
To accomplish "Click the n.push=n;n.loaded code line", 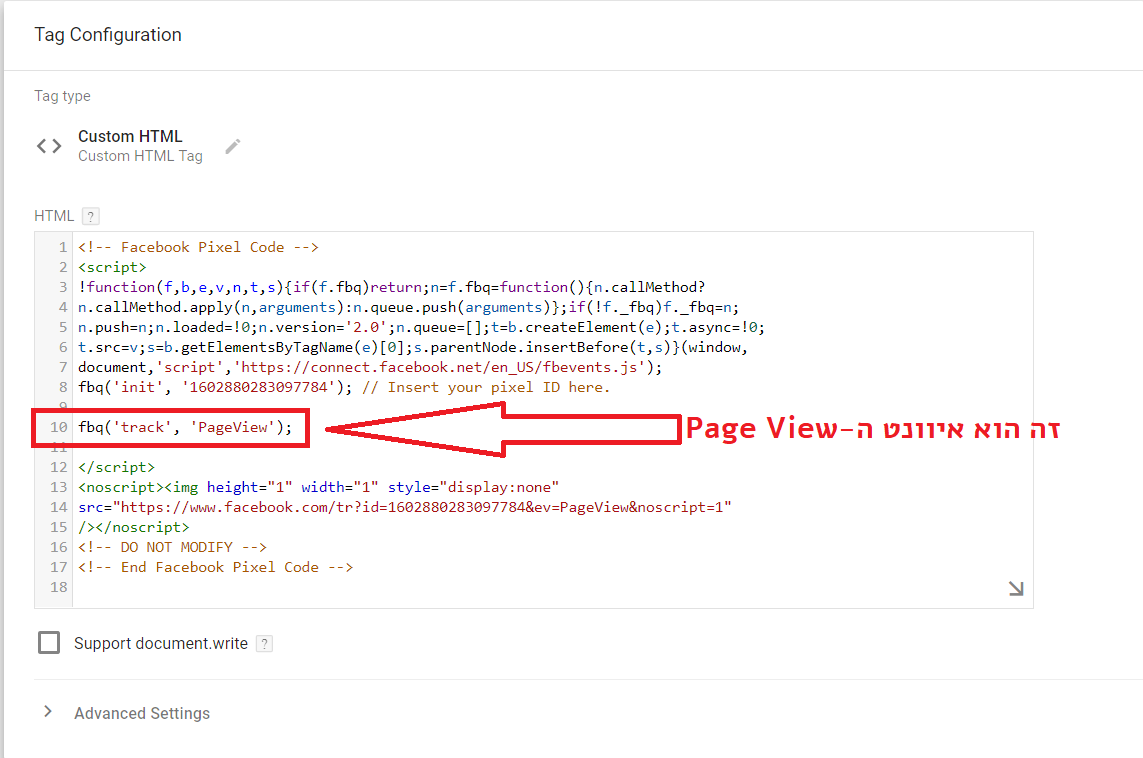I will [x=421, y=327].
